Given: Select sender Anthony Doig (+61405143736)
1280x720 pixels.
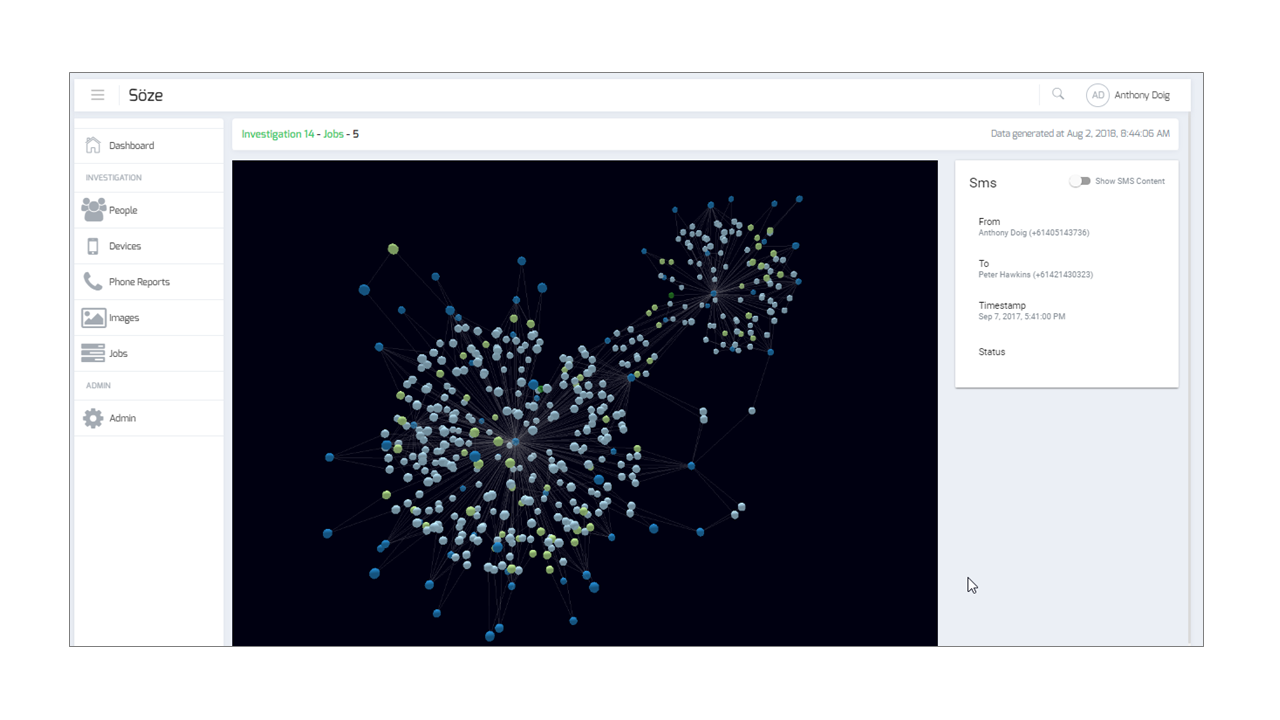Looking at the screenshot, I should [1033, 233].
